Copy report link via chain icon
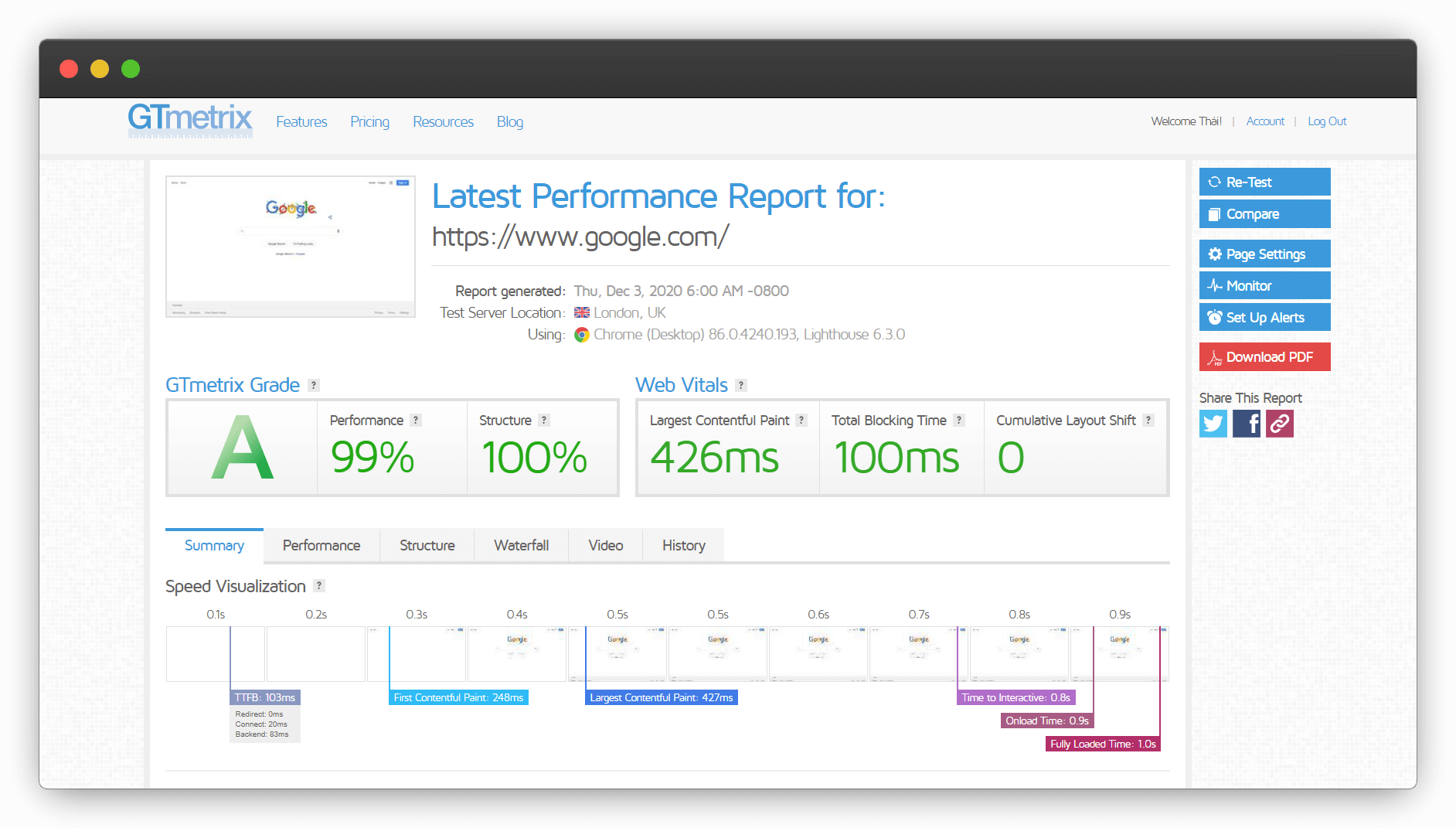The height and width of the screenshot is (828, 1456). [x=1280, y=424]
